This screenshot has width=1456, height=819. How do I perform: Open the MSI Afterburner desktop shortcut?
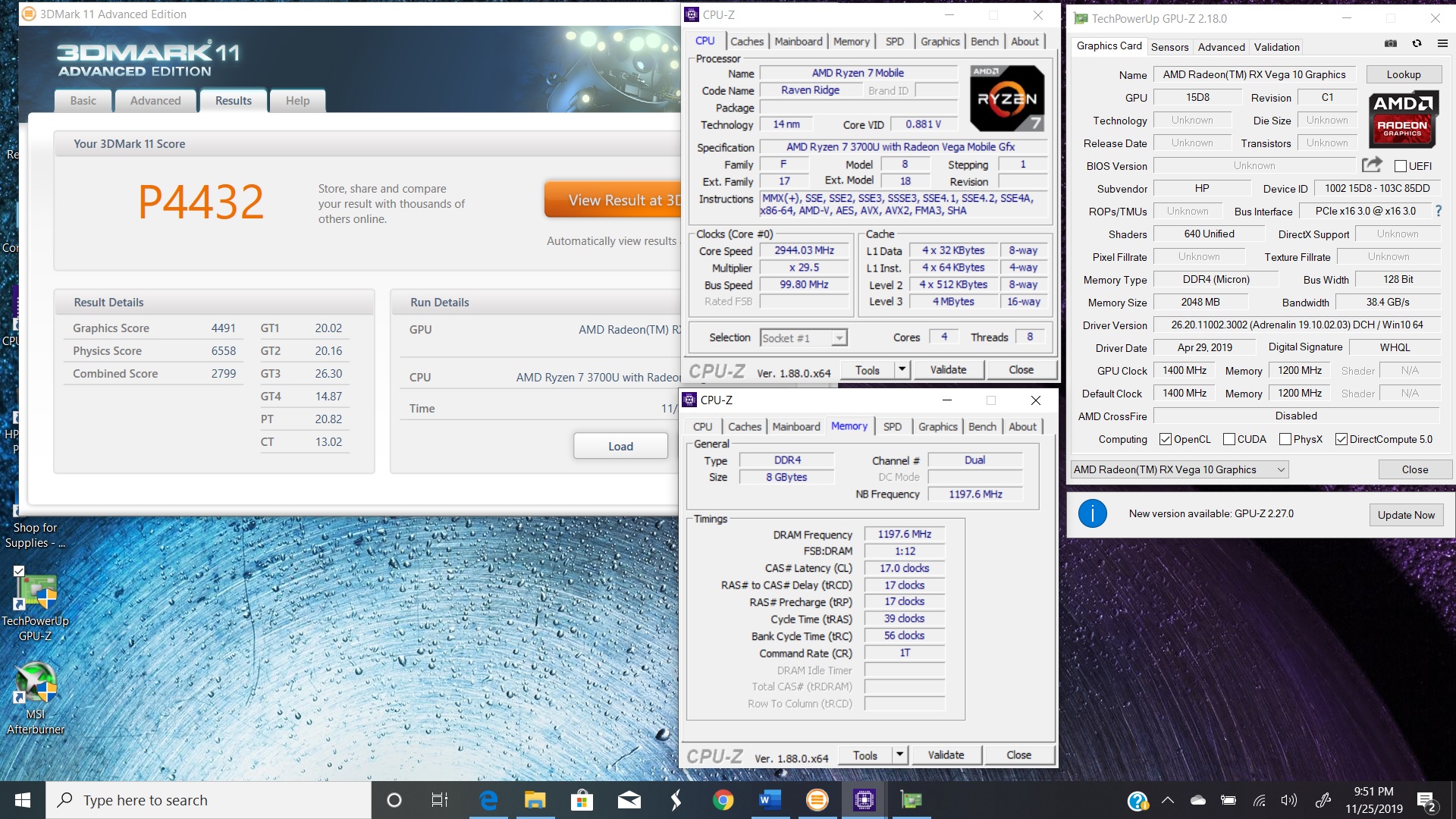pyautogui.click(x=36, y=698)
